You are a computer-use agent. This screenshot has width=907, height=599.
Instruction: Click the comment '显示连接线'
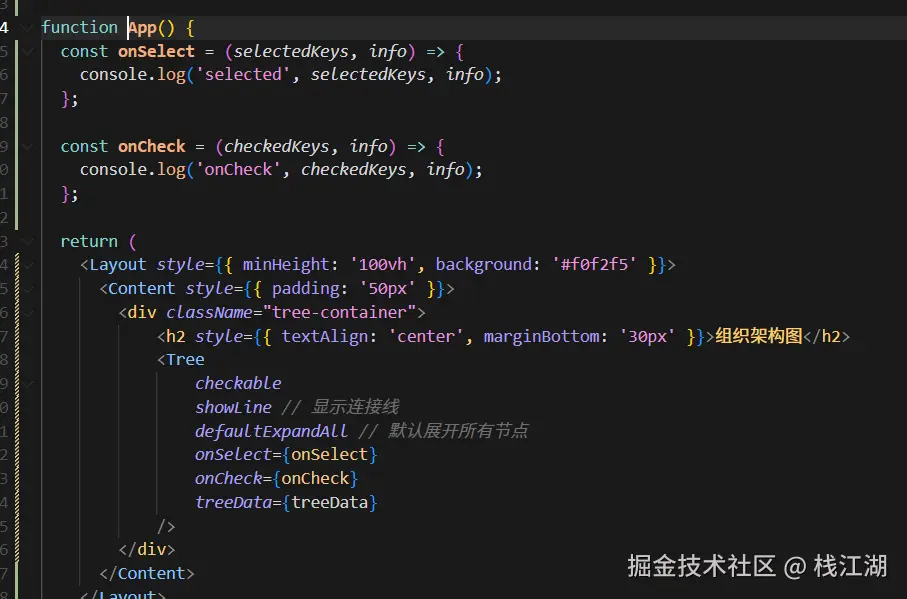tap(355, 406)
